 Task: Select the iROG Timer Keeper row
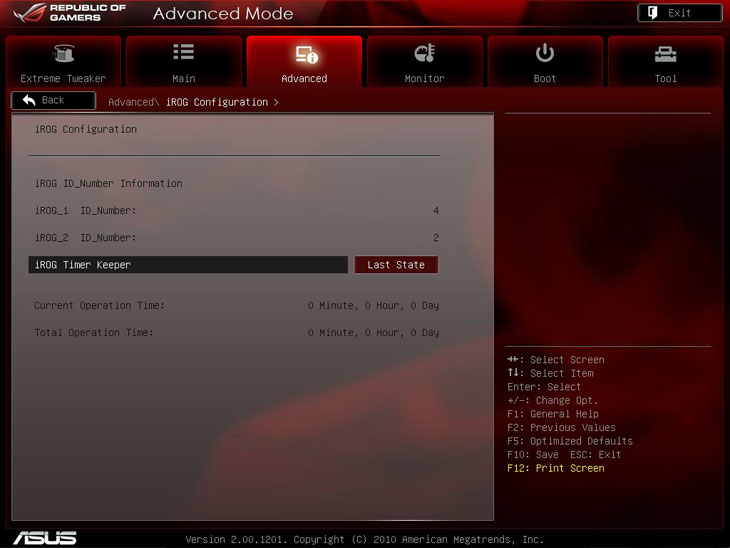(x=189, y=265)
